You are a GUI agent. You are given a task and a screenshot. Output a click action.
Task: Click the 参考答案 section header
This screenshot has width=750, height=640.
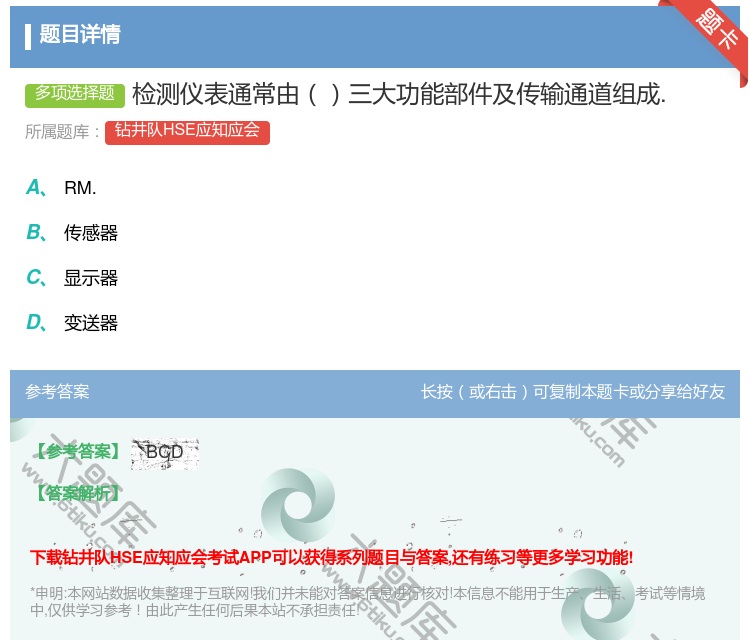[57, 392]
